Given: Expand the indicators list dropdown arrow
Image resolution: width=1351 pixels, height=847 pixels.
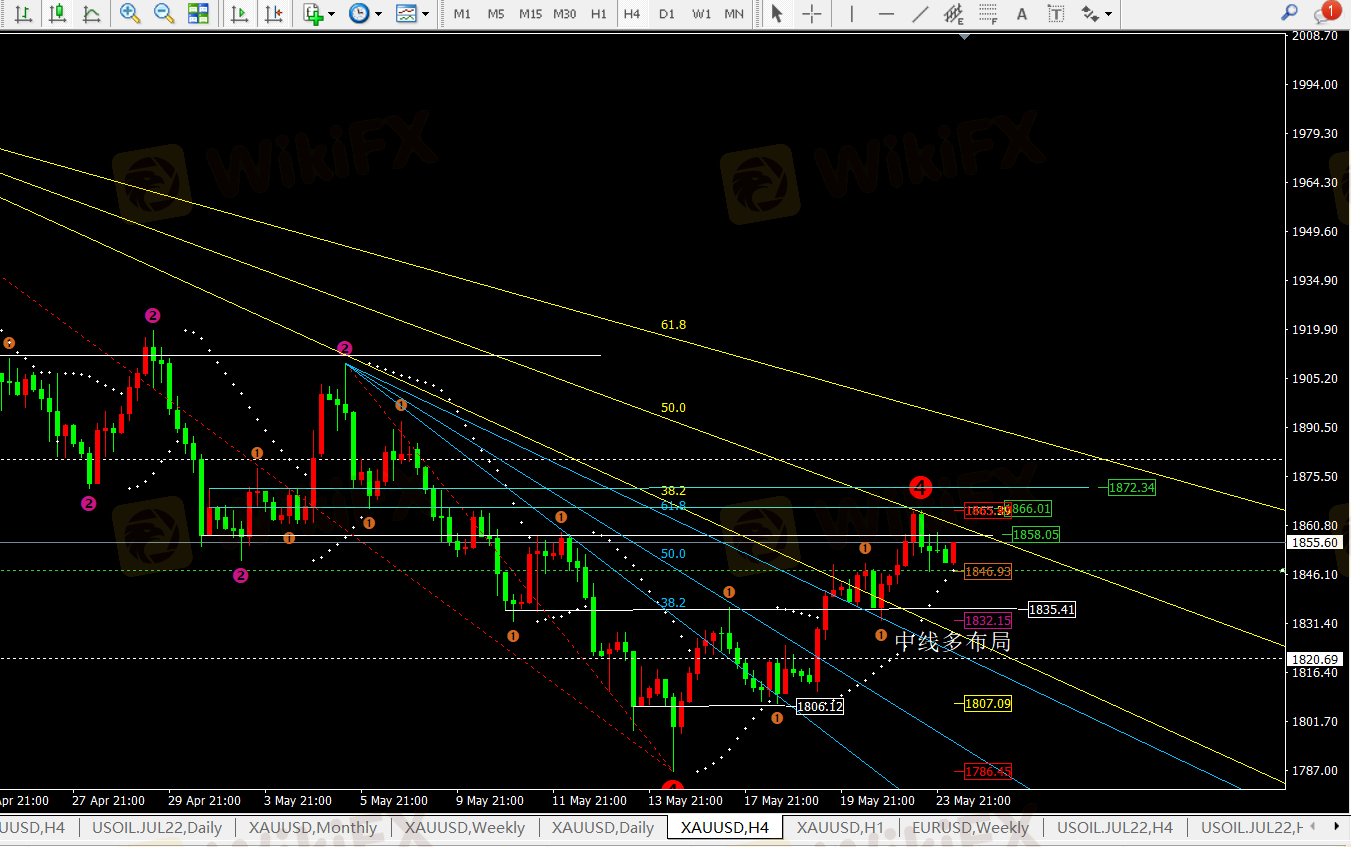Looking at the screenshot, I should pos(334,14).
